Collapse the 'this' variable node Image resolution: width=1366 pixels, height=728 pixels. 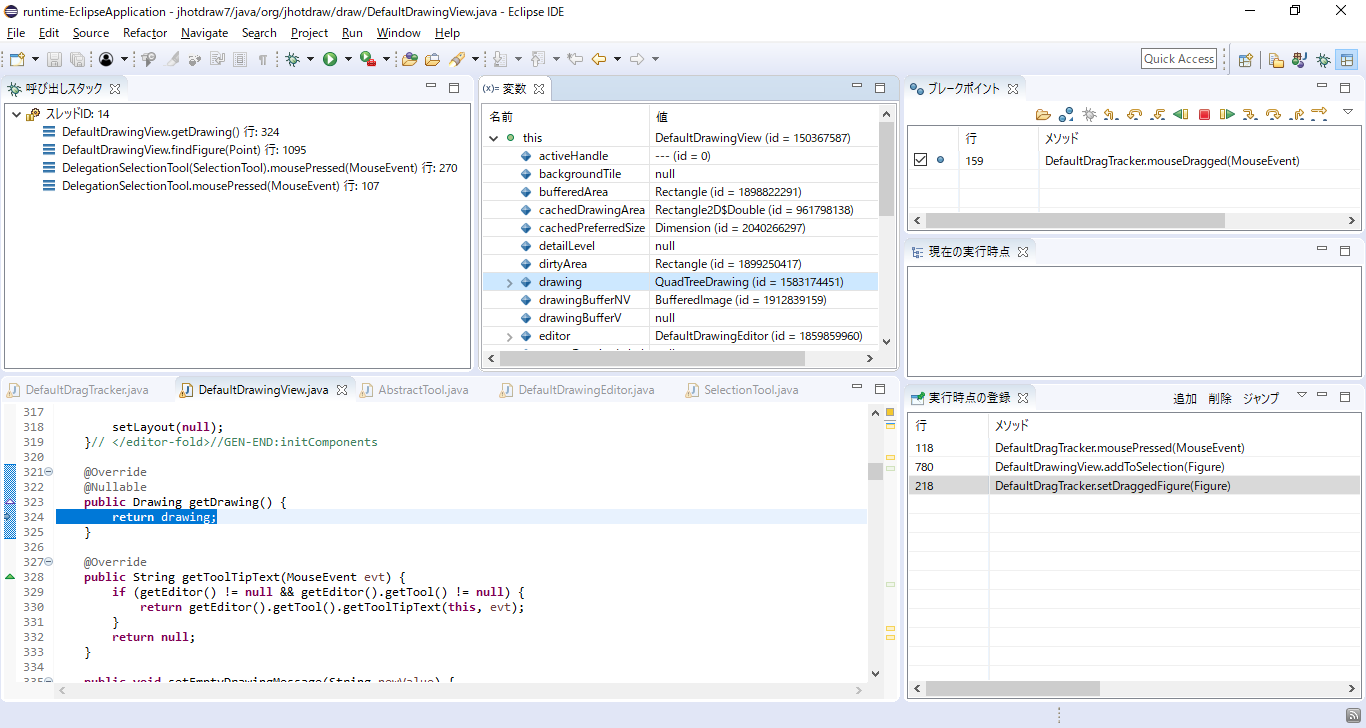tap(493, 138)
